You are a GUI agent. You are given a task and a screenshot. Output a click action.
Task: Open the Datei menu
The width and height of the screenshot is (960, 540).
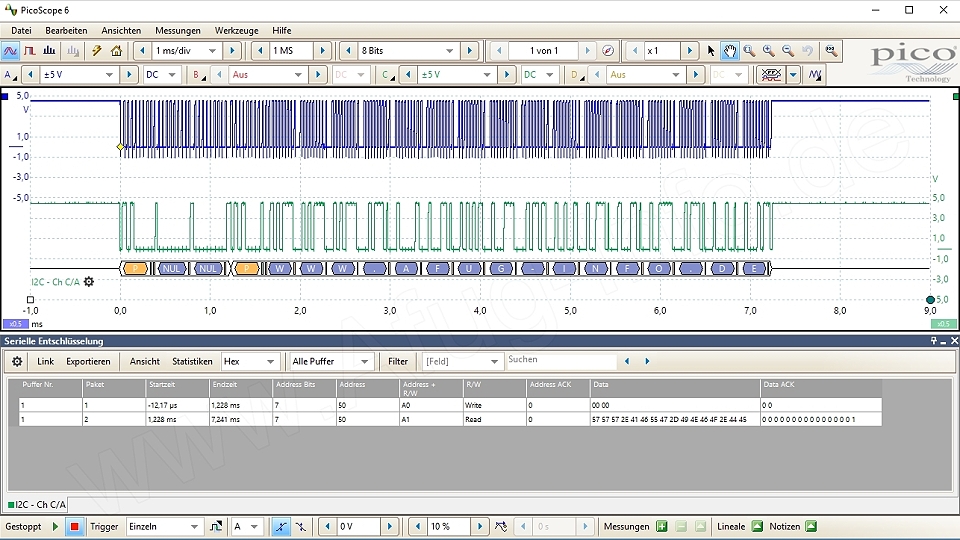pyautogui.click(x=21, y=31)
